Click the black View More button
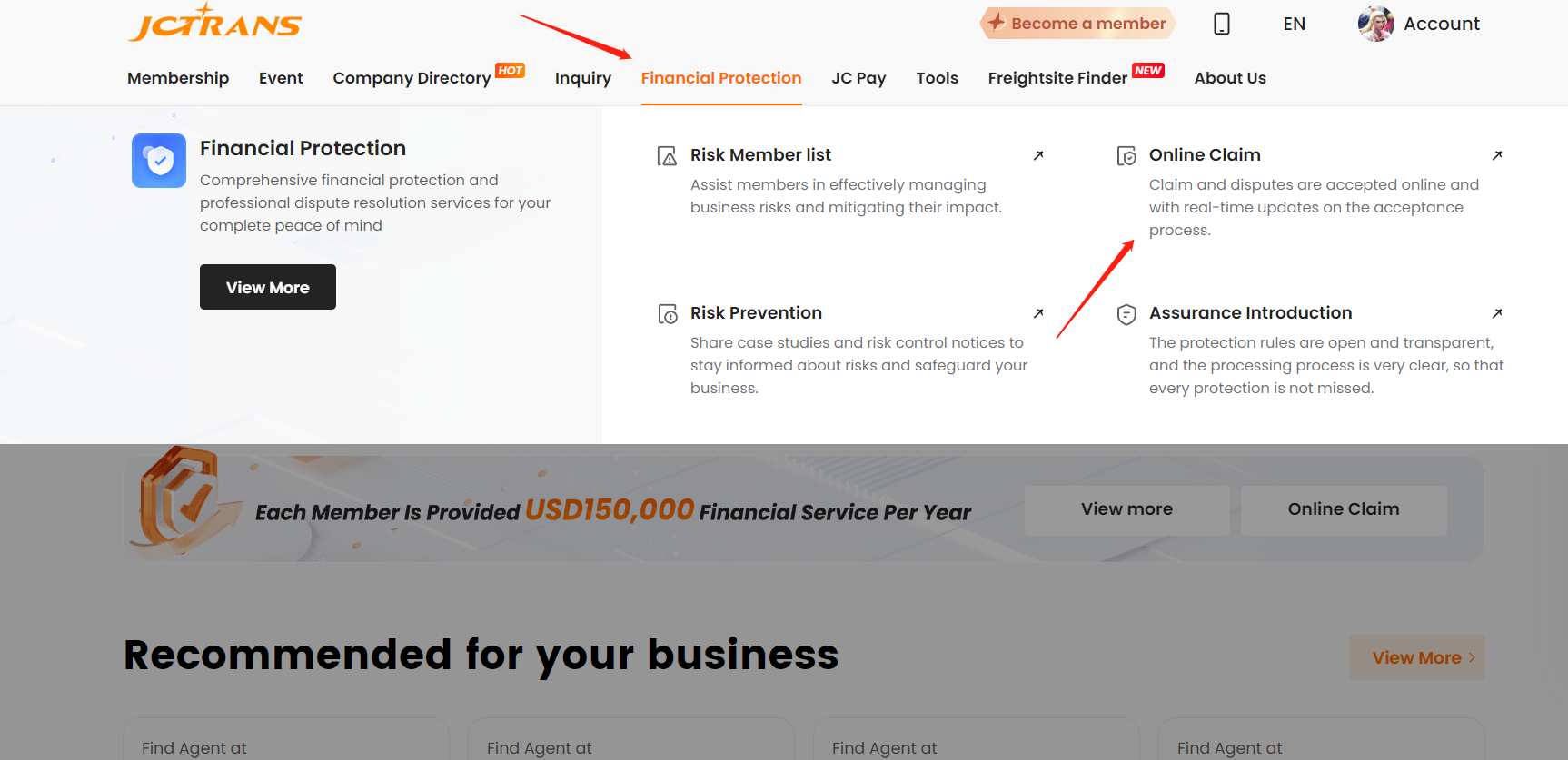 pyautogui.click(x=268, y=287)
